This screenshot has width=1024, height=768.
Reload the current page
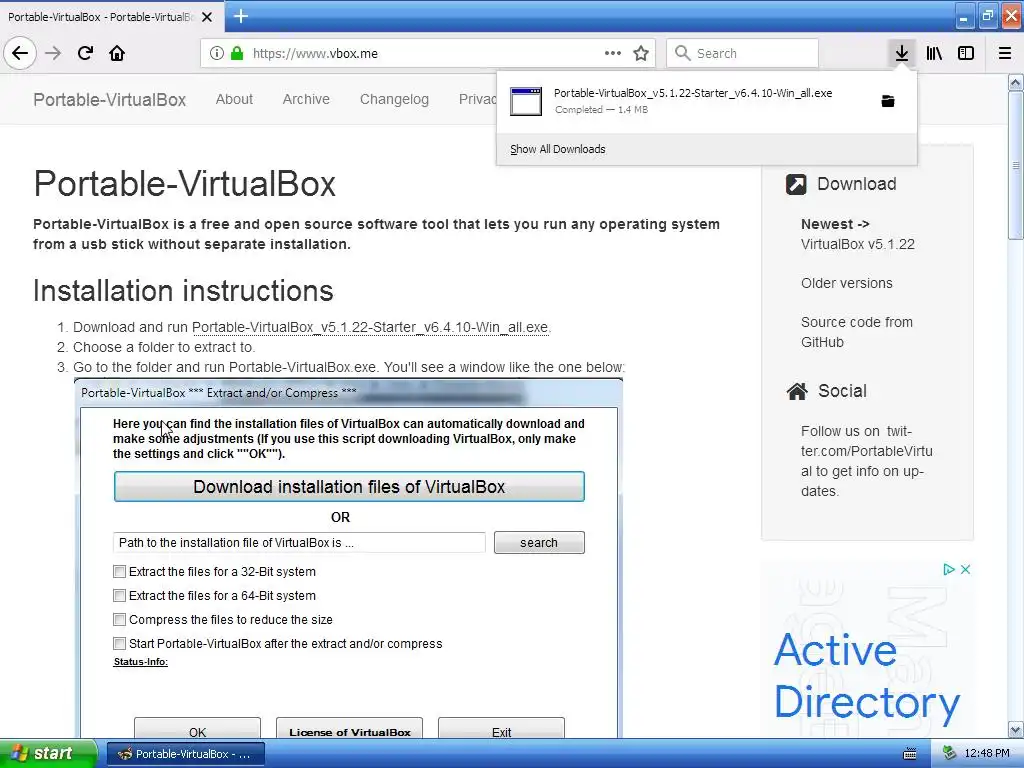coord(85,54)
